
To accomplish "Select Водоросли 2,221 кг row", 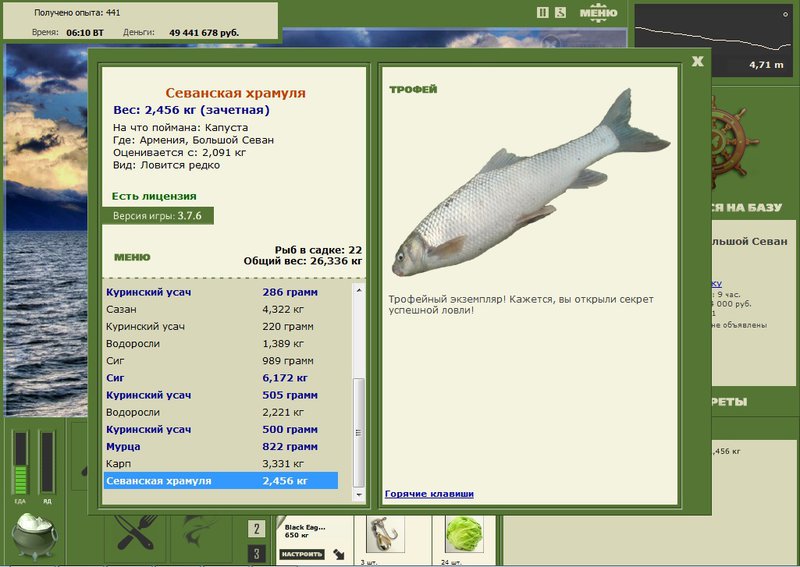I will coord(220,412).
